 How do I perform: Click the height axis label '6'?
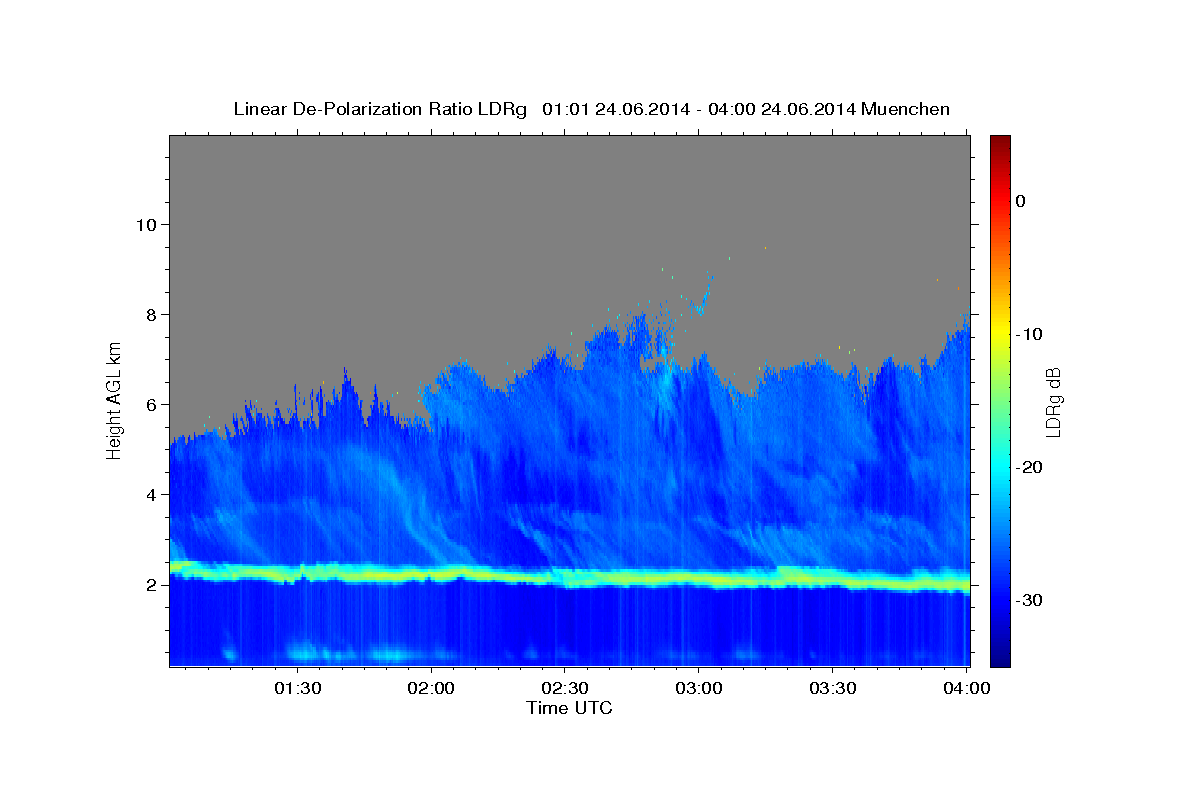pyautogui.click(x=150, y=404)
